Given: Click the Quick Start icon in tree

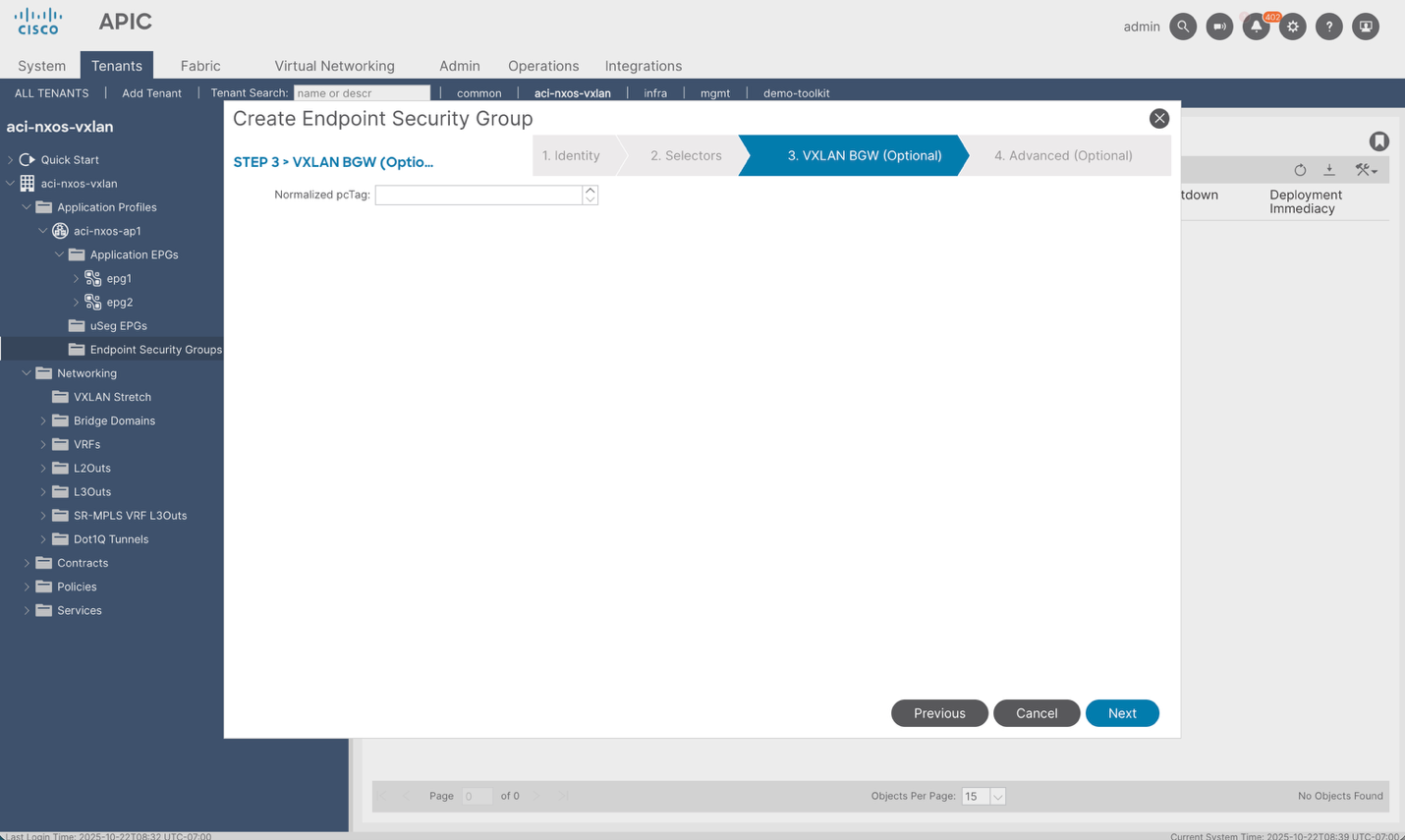Looking at the screenshot, I should [28, 159].
